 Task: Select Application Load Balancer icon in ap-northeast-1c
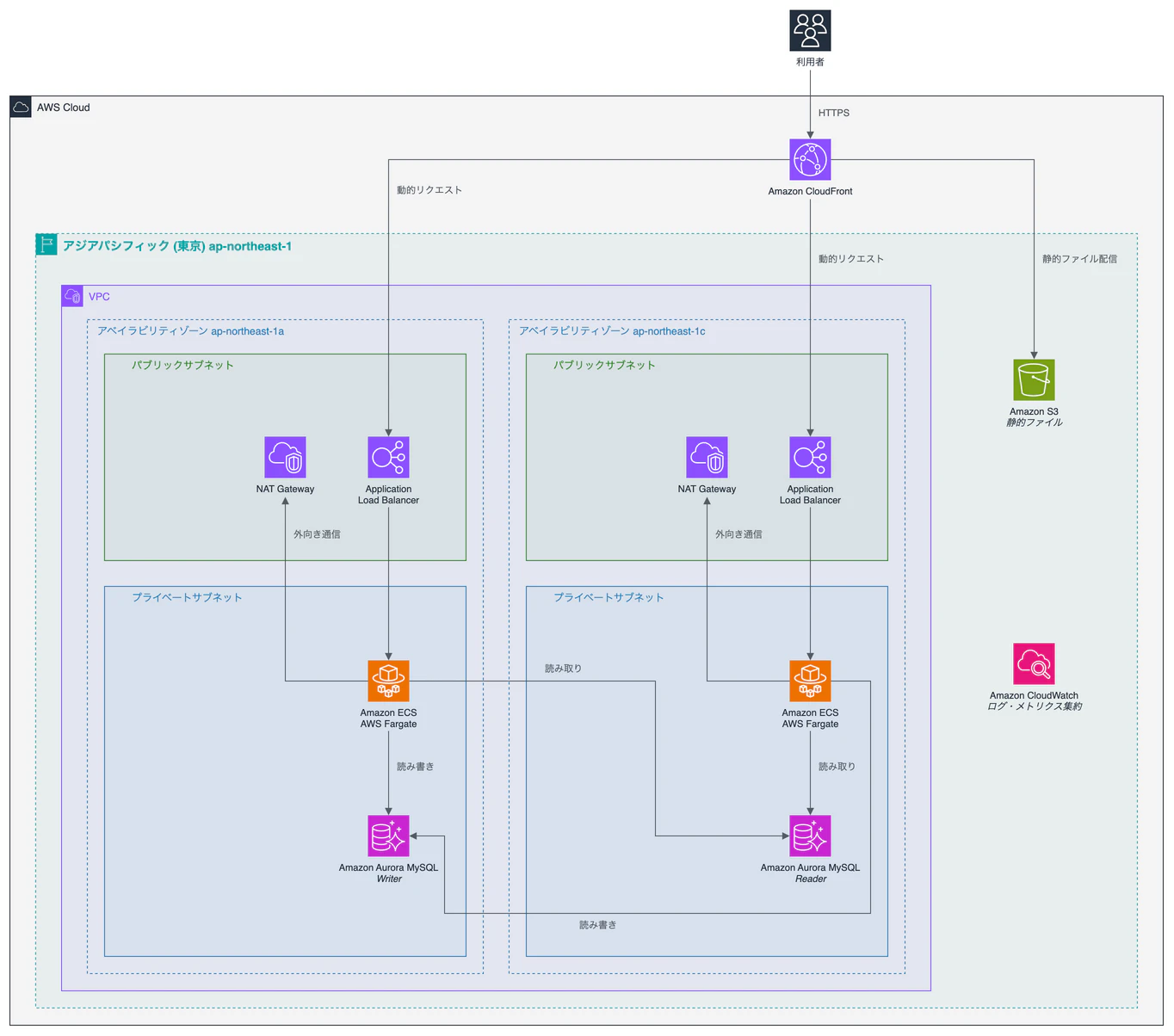point(810,458)
